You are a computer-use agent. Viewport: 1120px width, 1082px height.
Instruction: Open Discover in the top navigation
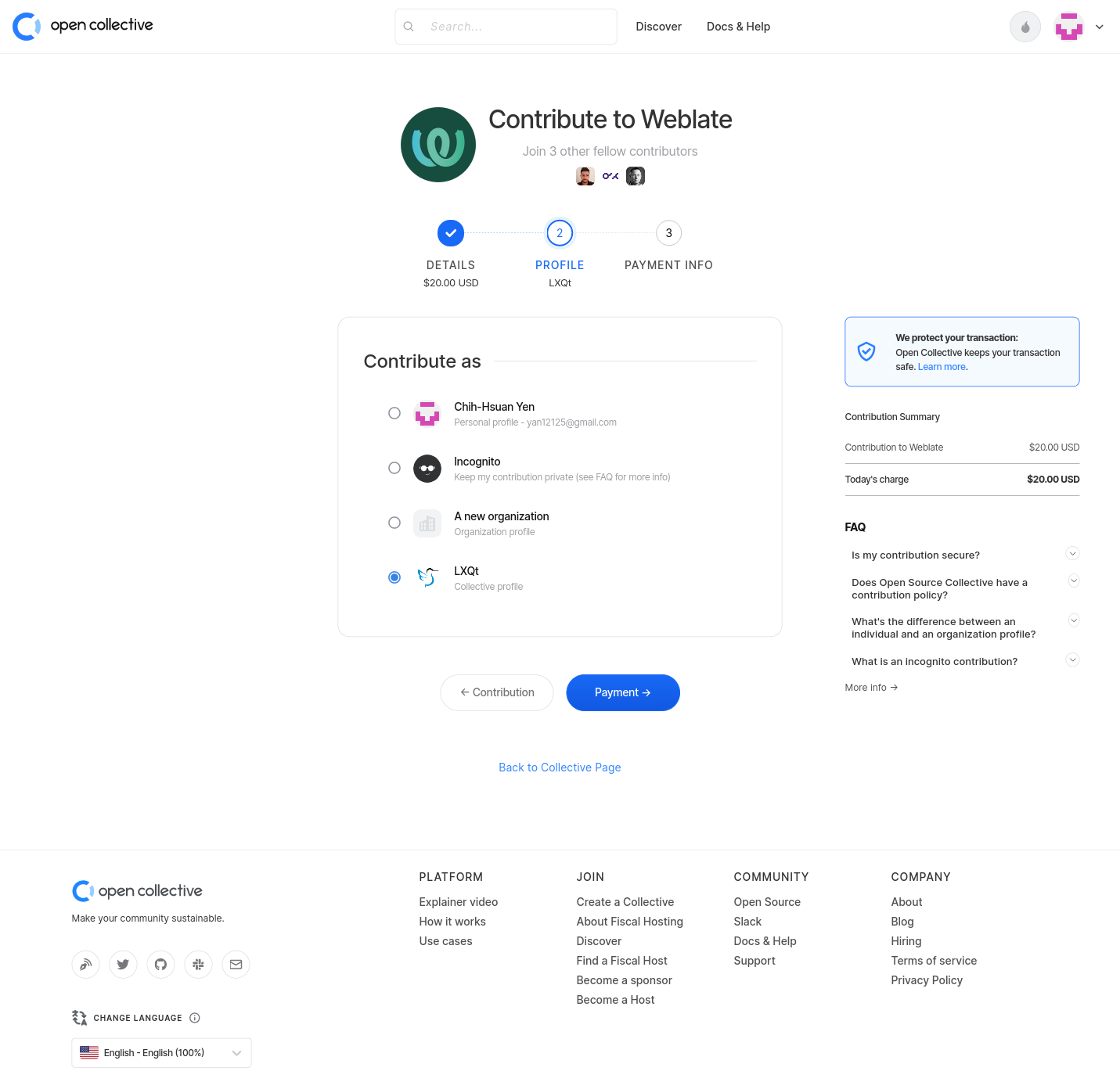(x=658, y=27)
